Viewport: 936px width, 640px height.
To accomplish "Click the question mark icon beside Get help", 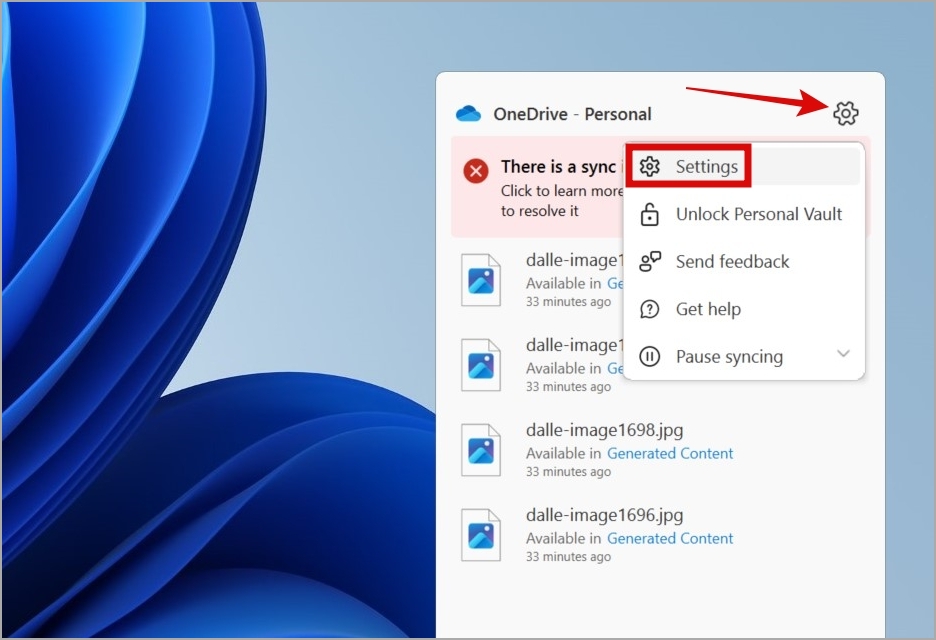I will coord(649,309).
